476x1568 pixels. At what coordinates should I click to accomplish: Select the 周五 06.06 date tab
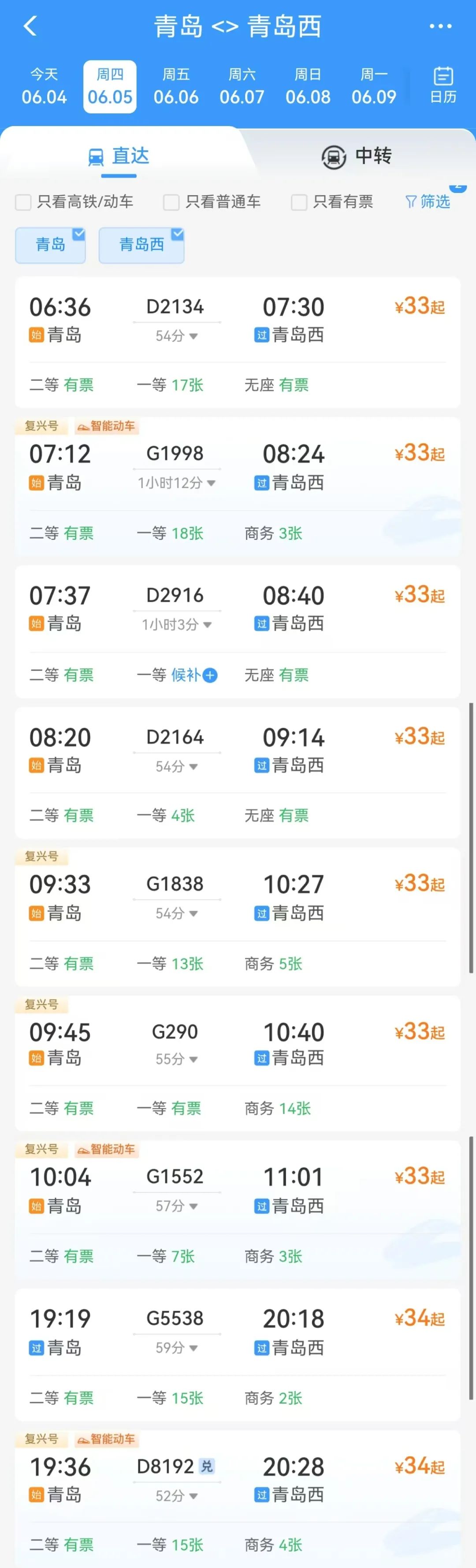[176, 86]
